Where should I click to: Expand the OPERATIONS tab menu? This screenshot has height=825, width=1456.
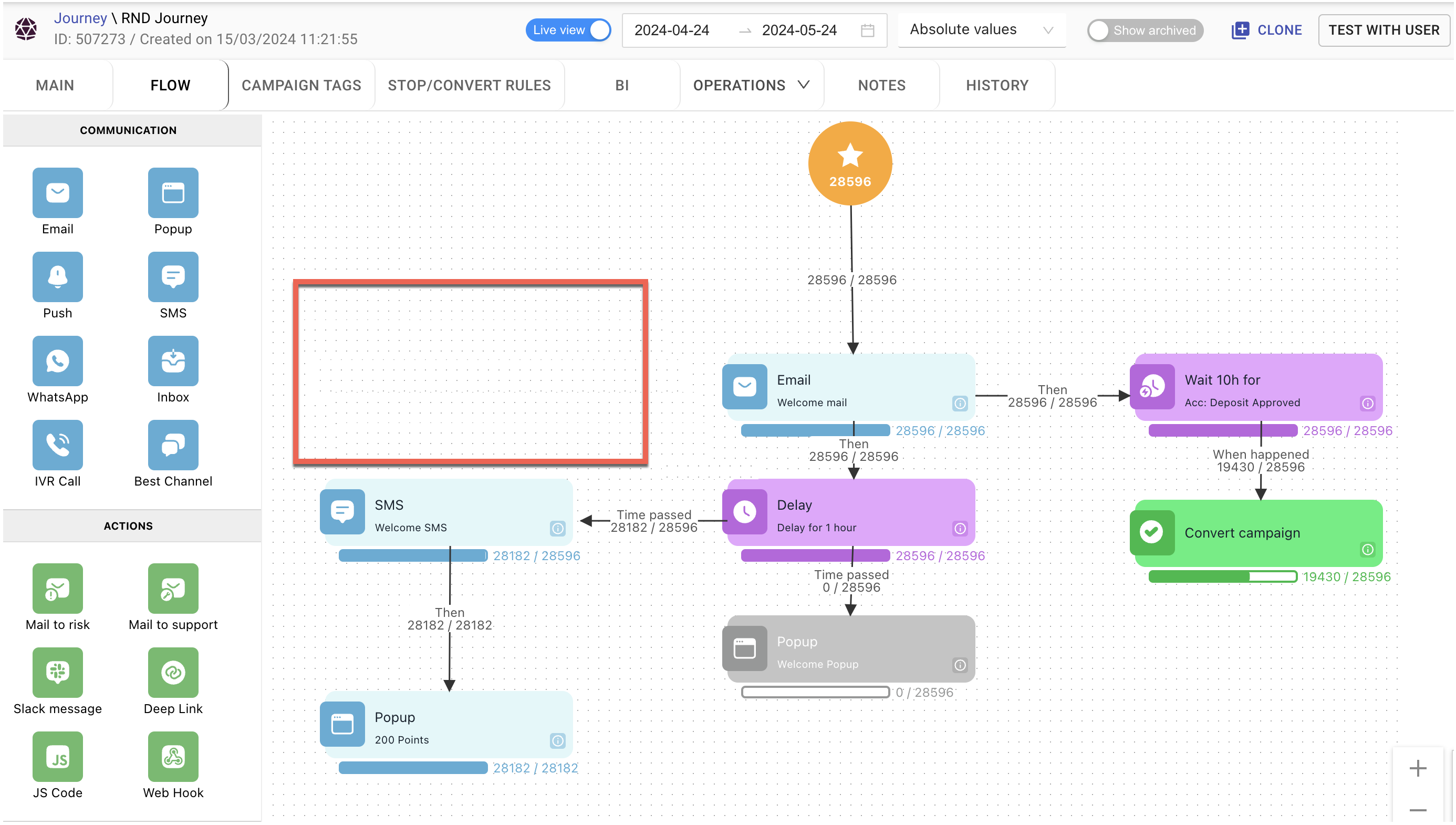[751, 85]
